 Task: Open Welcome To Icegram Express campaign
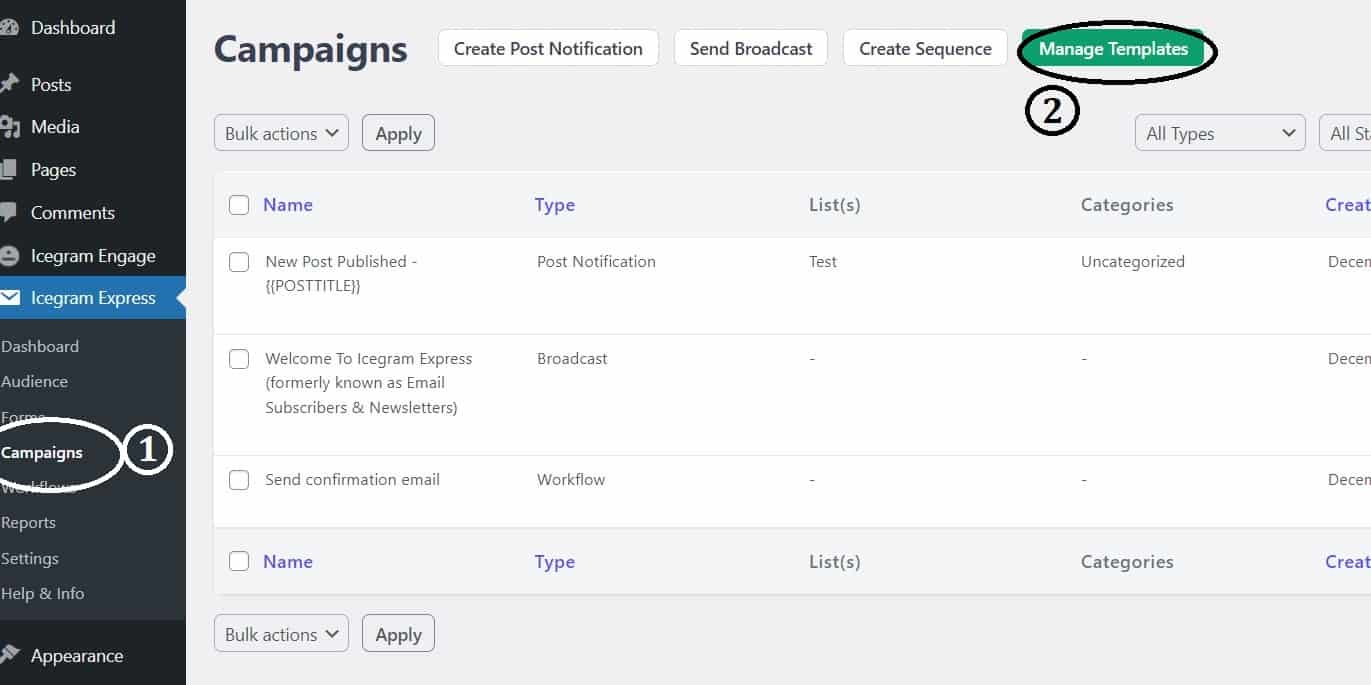pos(368,383)
